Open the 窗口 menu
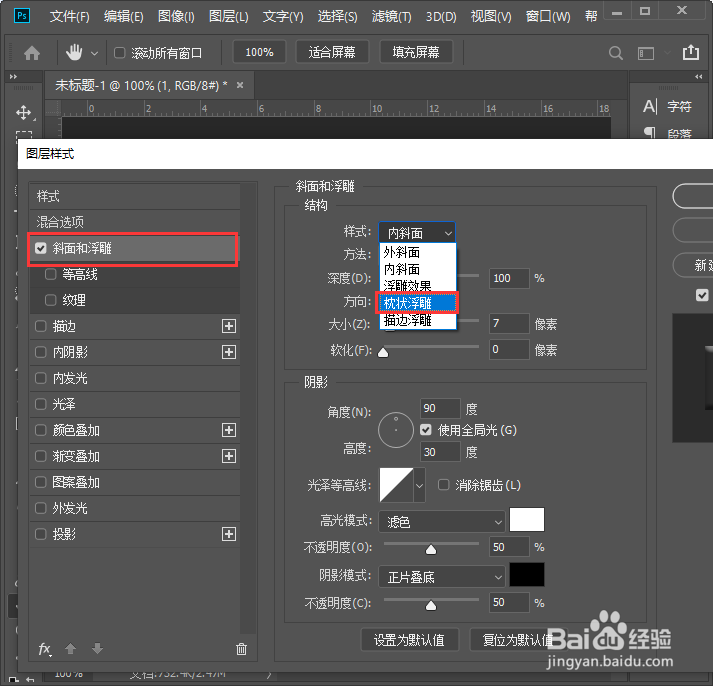 pos(547,17)
